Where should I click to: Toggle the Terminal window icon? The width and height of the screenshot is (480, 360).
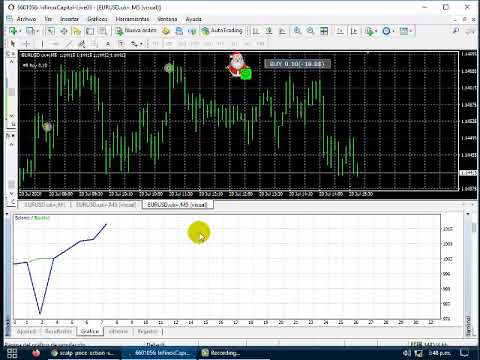[90, 31]
